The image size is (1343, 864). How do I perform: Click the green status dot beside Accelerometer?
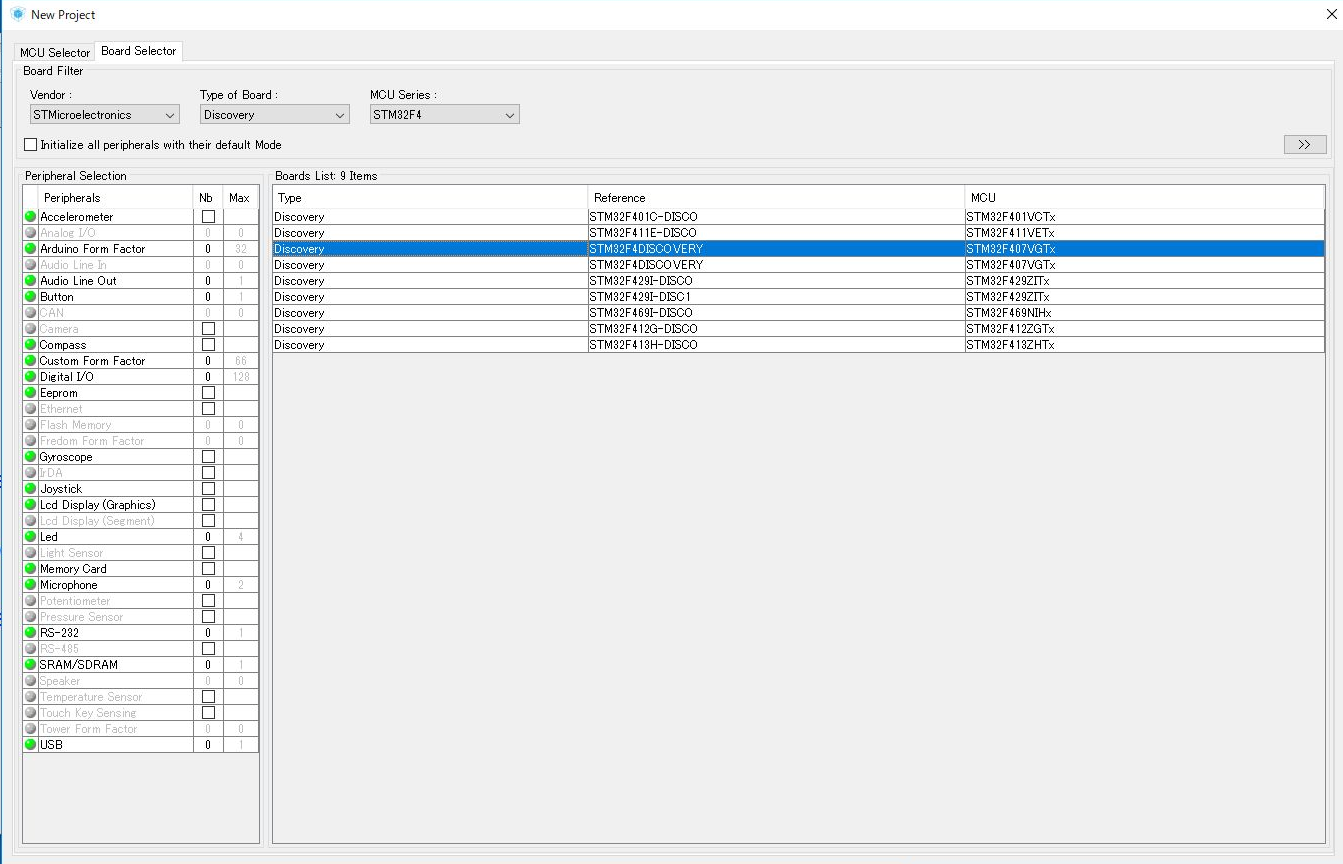(30, 217)
